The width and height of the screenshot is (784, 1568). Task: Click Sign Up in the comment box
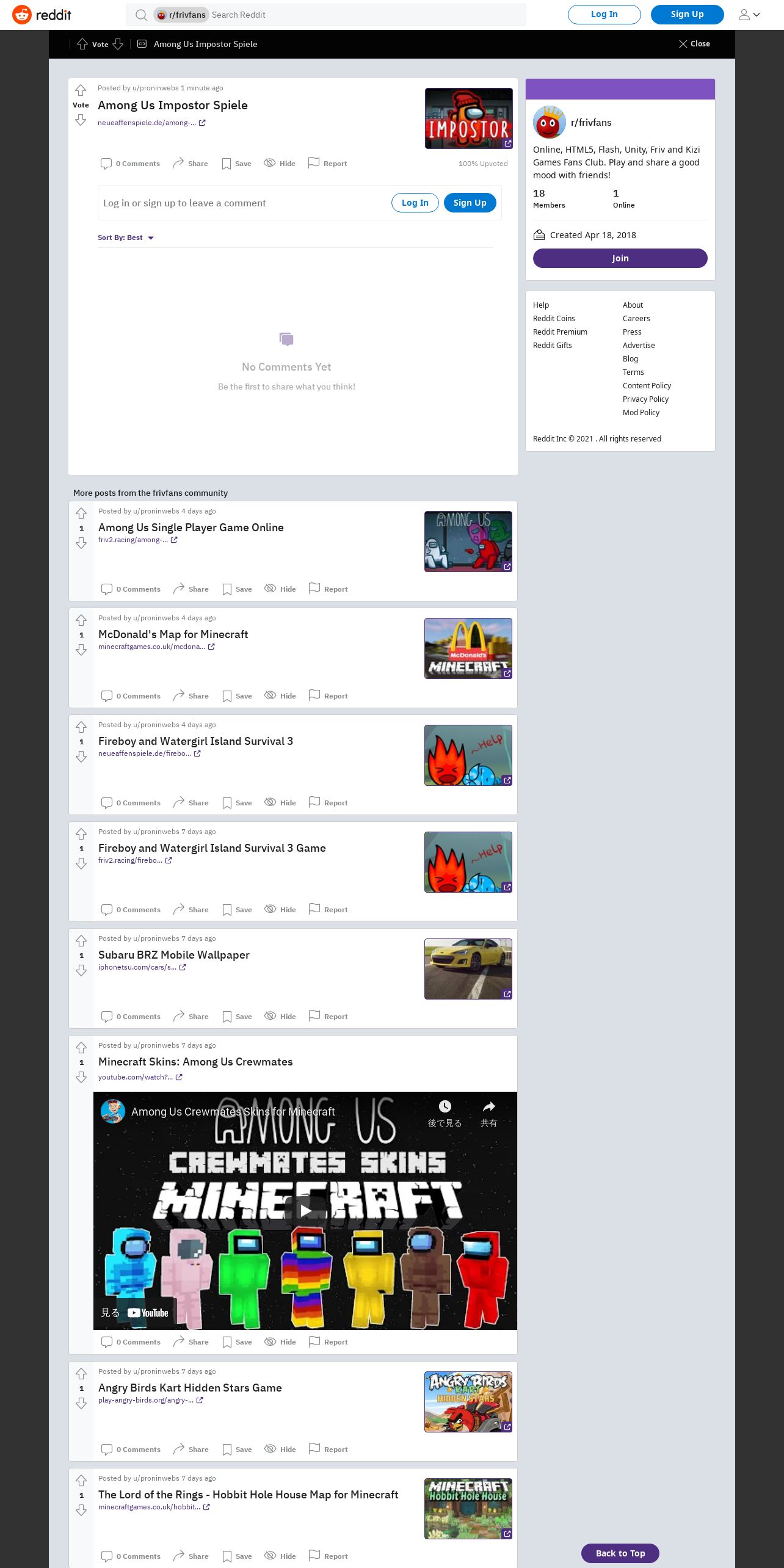470,203
